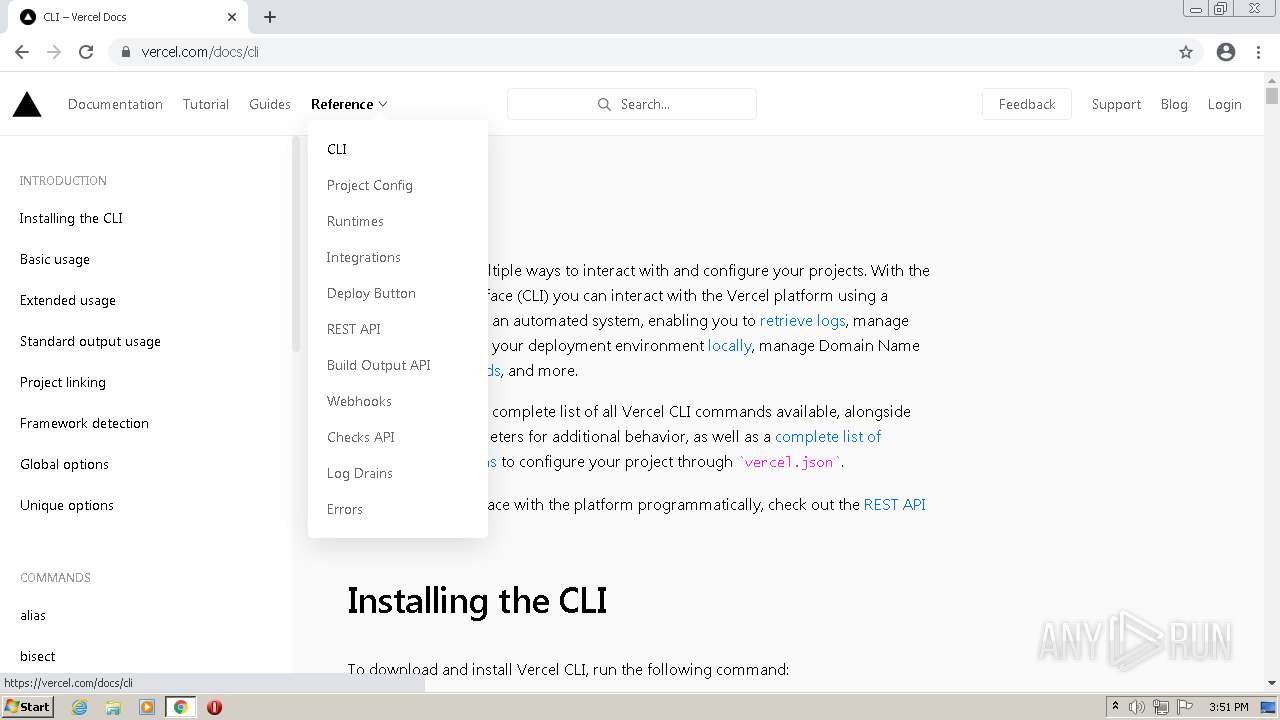Open the Guides nav link
The image size is (1280, 720).
click(270, 104)
